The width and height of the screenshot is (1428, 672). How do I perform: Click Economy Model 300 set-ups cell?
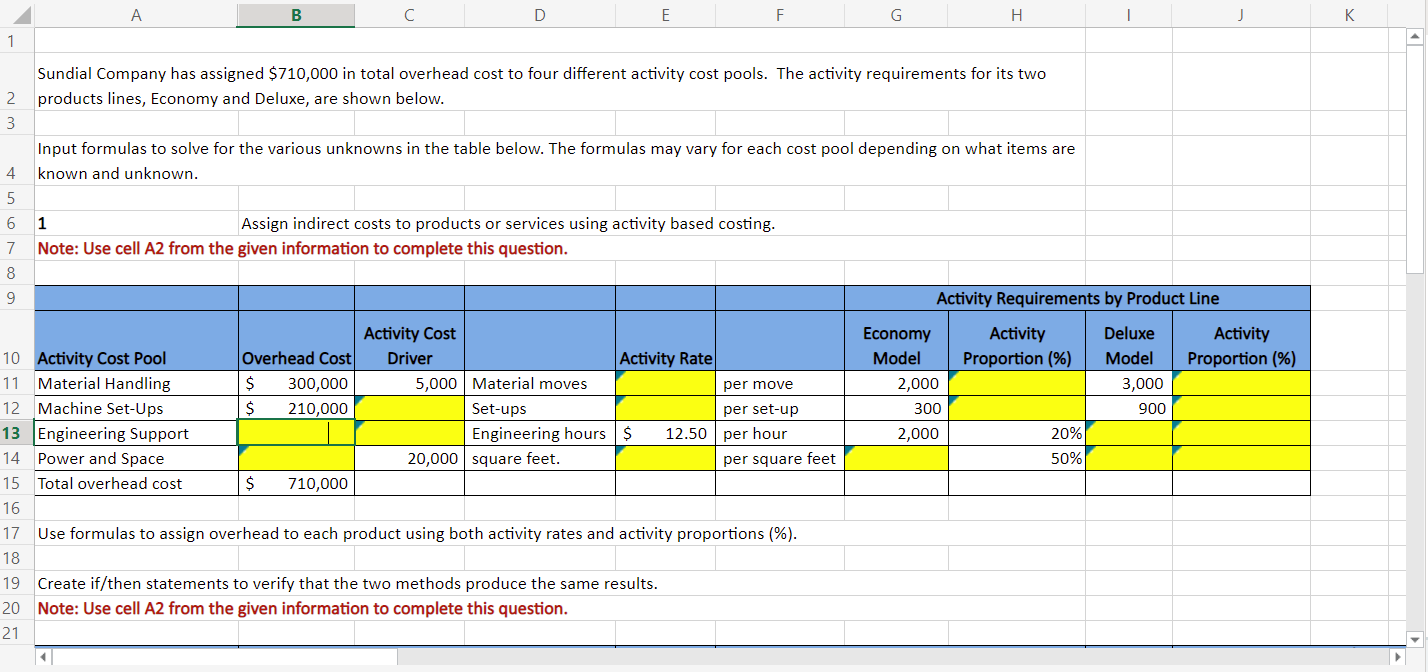click(896, 408)
